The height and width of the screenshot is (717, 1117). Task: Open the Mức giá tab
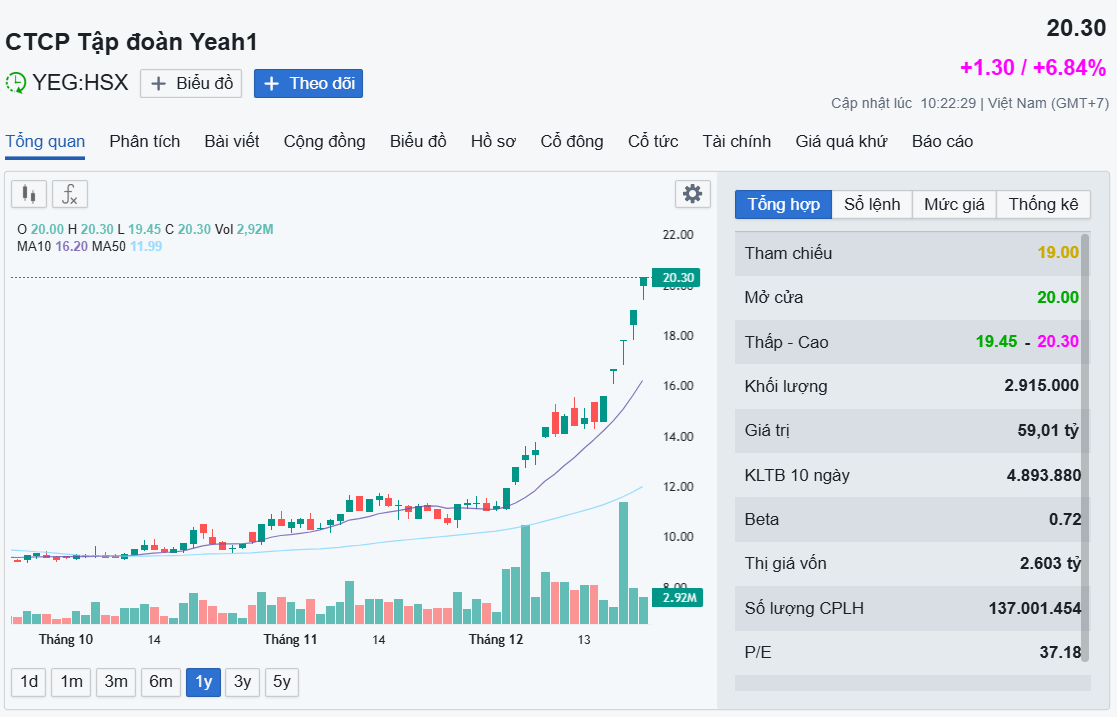pos(953,205)
